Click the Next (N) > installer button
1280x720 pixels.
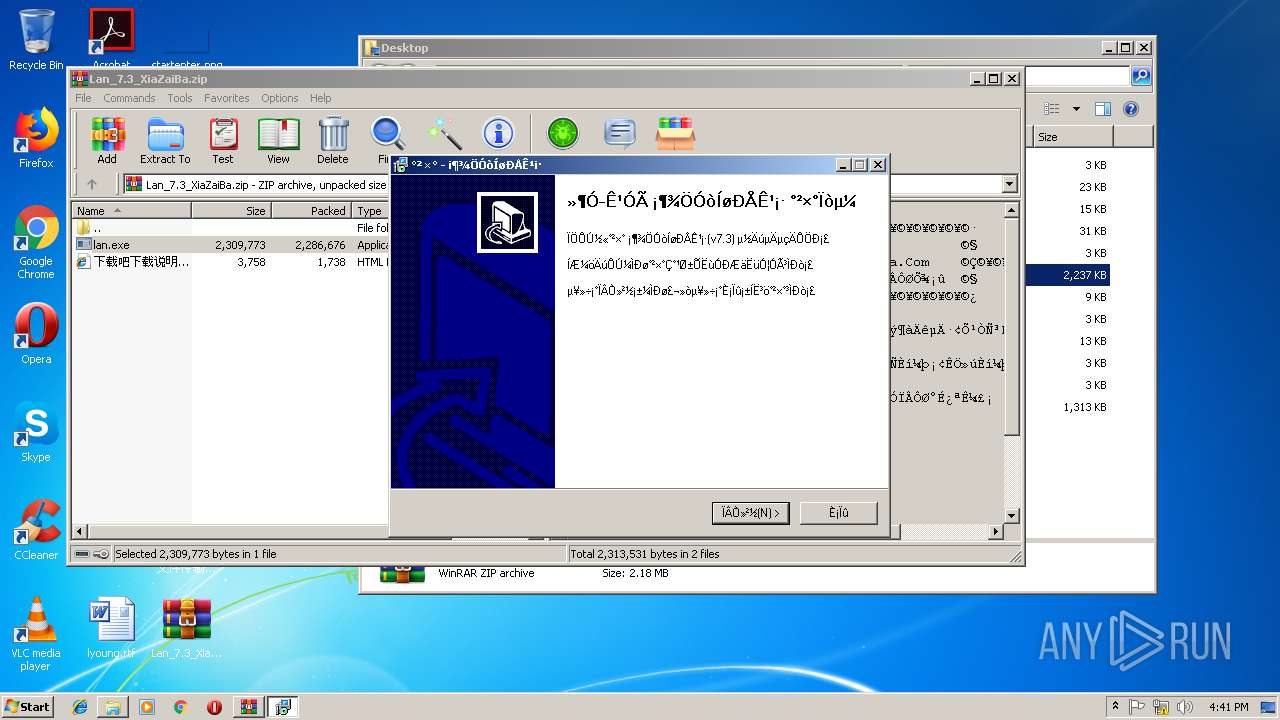[751, 513]
